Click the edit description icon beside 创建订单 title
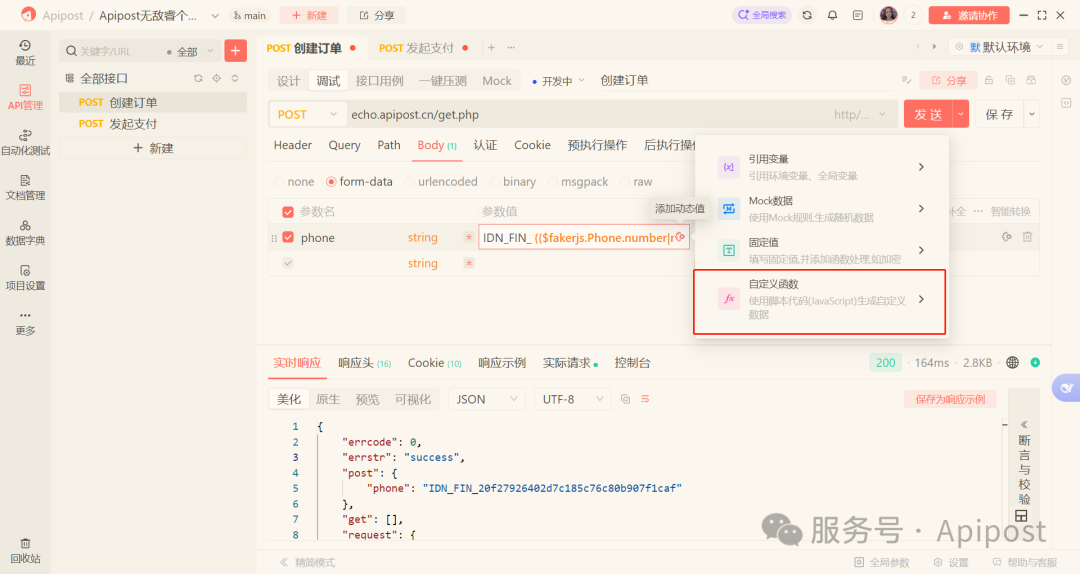The image size is (1080, 574). click(x=906, y=81)
